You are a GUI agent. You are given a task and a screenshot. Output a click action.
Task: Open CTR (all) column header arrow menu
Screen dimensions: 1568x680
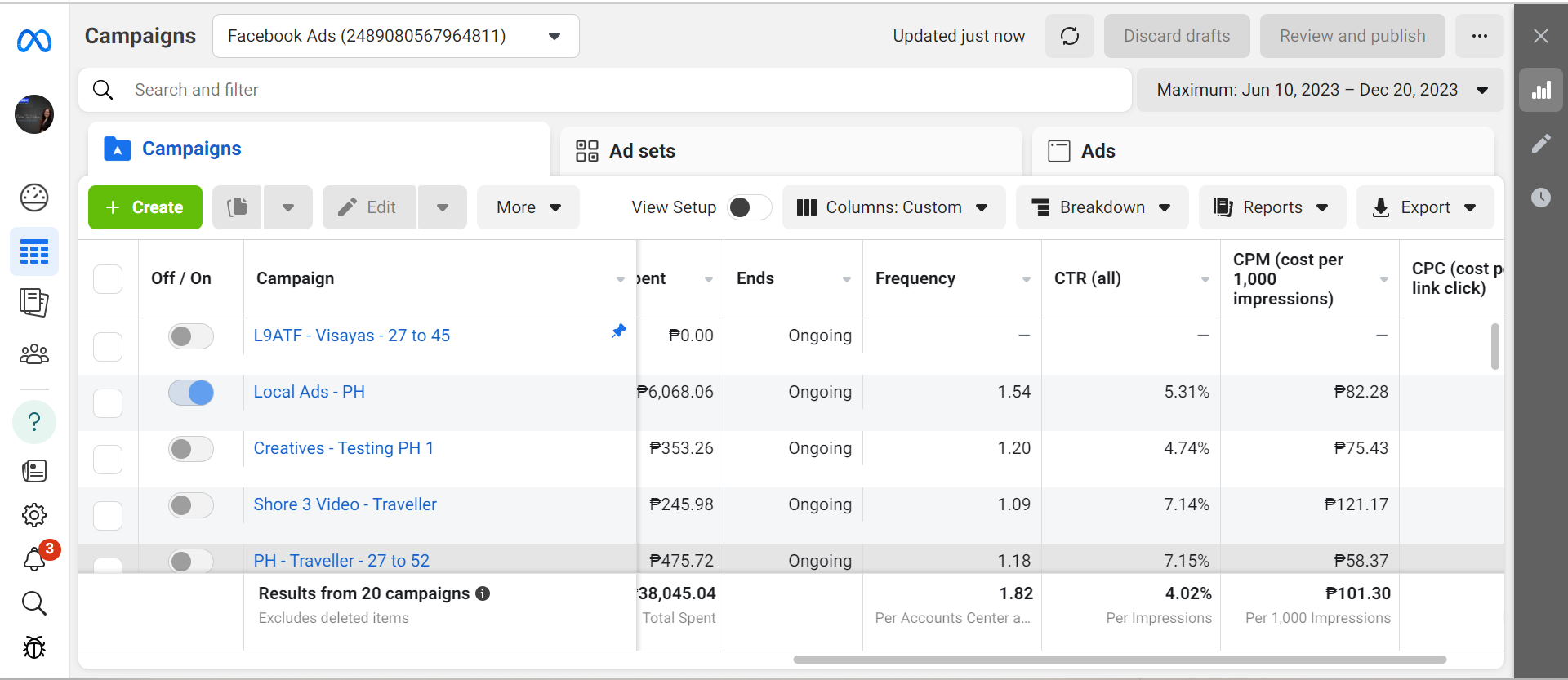click(1205, 279)
